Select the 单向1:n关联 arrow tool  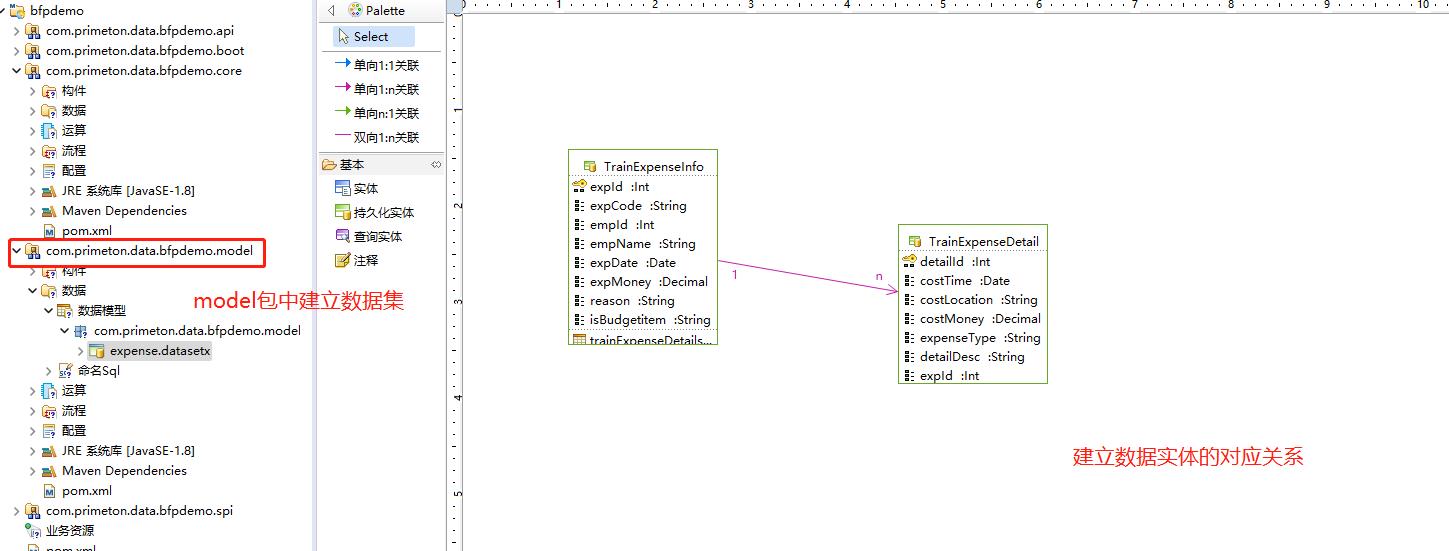tap(378, 89)
